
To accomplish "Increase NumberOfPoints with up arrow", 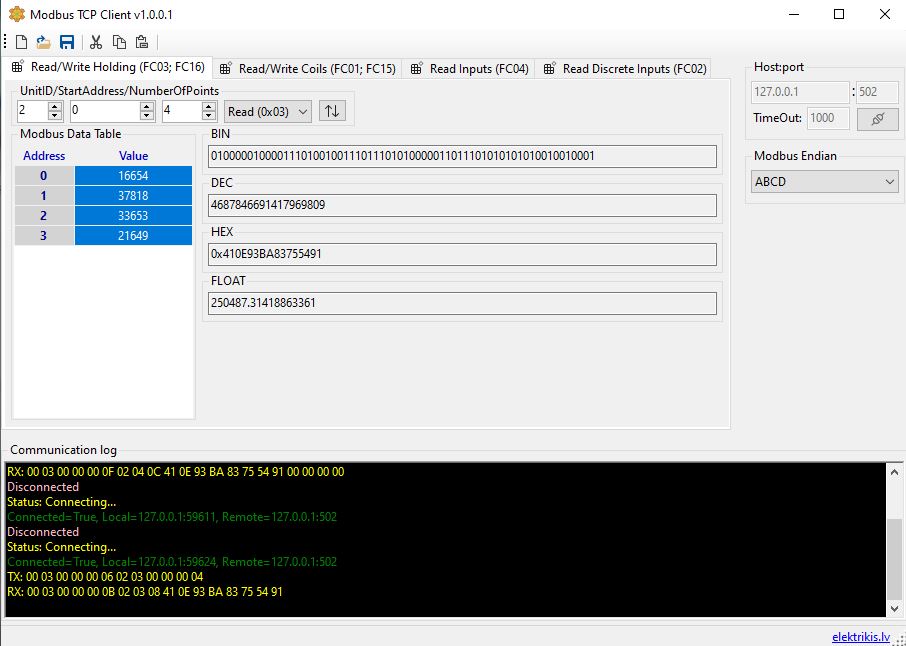I will (209, 106).
